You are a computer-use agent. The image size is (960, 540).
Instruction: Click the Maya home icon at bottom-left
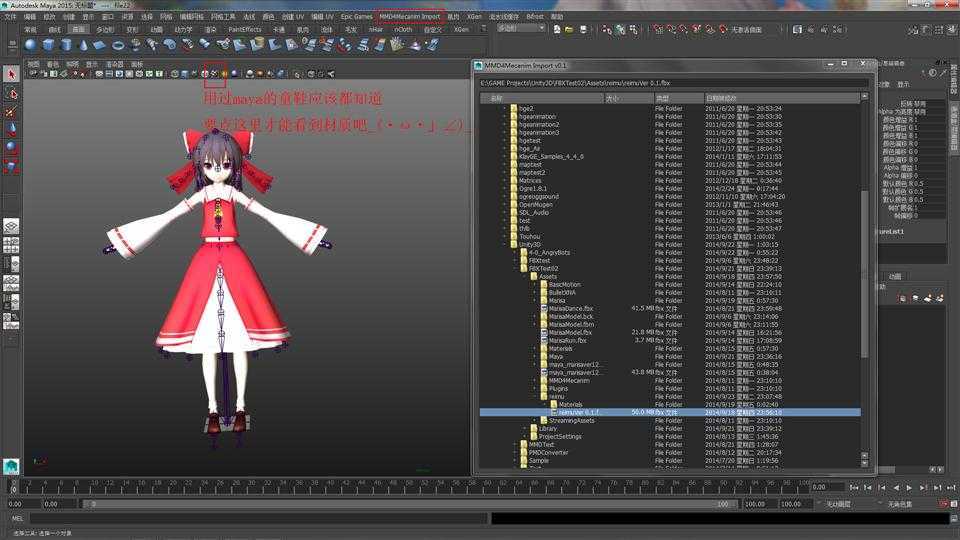click(11, 467)
